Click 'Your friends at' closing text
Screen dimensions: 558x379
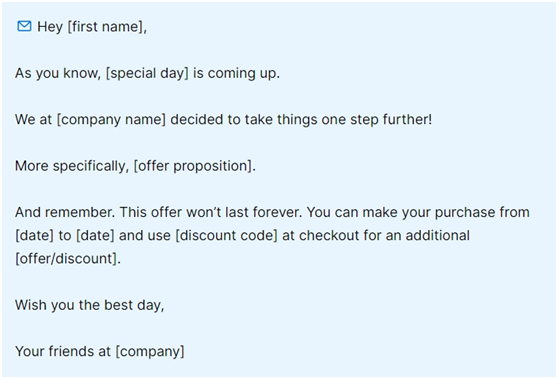63,352
